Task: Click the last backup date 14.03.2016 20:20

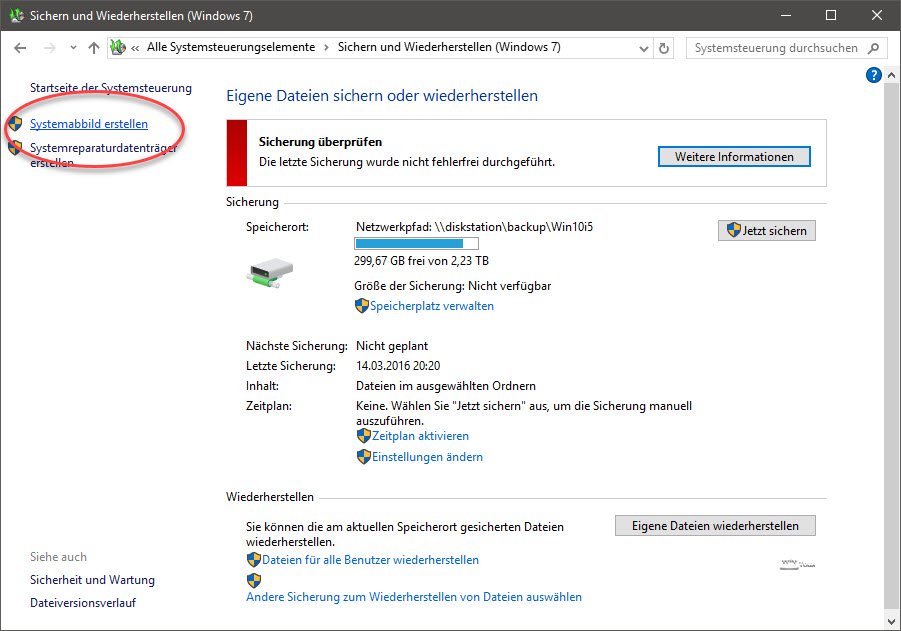Action: point(398,365)
